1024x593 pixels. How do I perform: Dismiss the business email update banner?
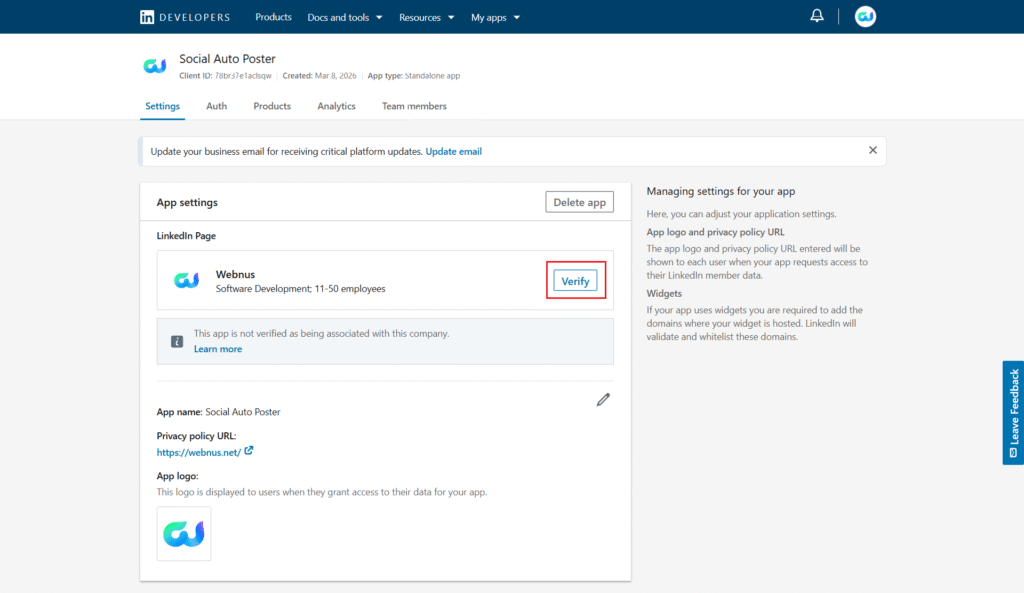872,150
